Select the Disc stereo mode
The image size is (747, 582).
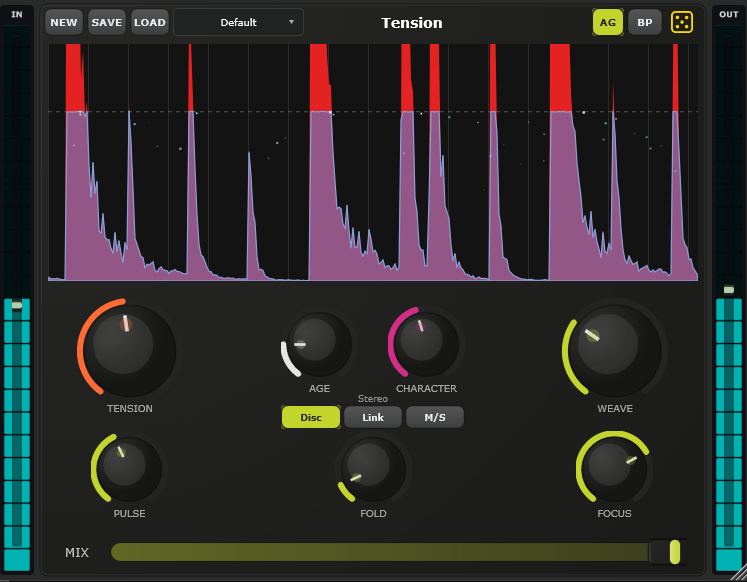coord(311,417)
